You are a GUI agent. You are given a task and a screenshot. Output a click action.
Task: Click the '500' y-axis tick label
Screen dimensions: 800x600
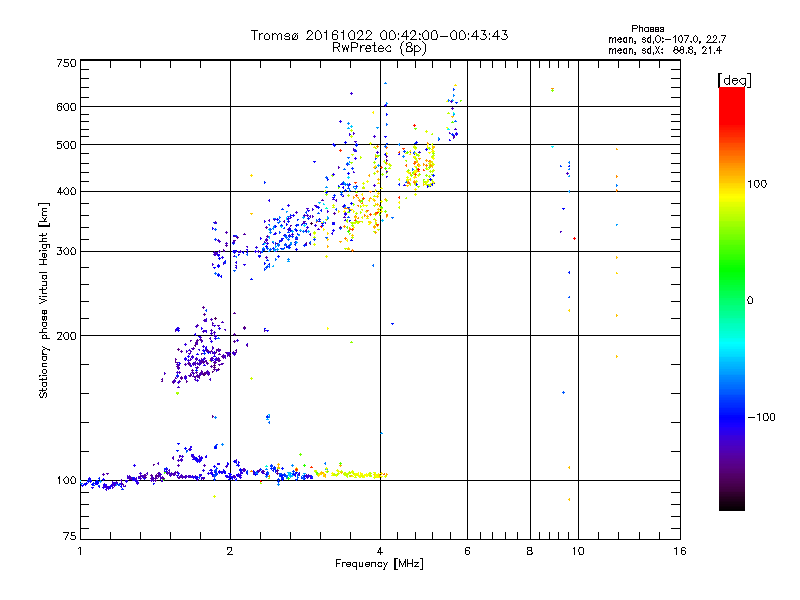[x=66, y=145]
